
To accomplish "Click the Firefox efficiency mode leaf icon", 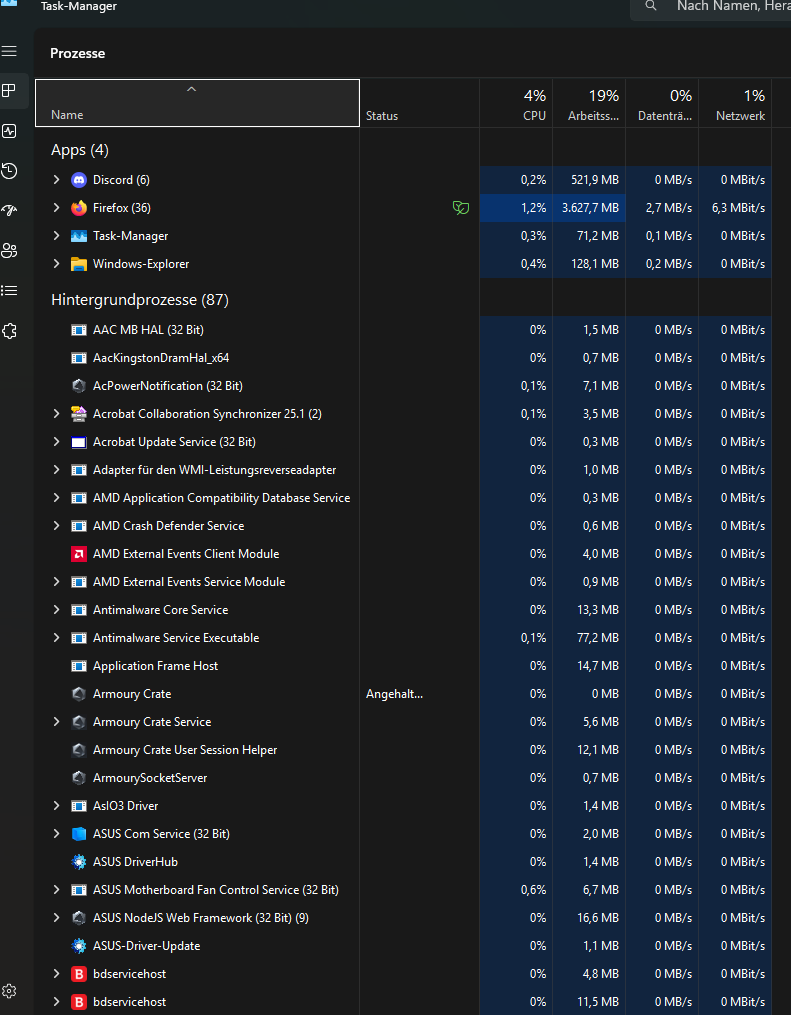I will [x=461, y=208].
